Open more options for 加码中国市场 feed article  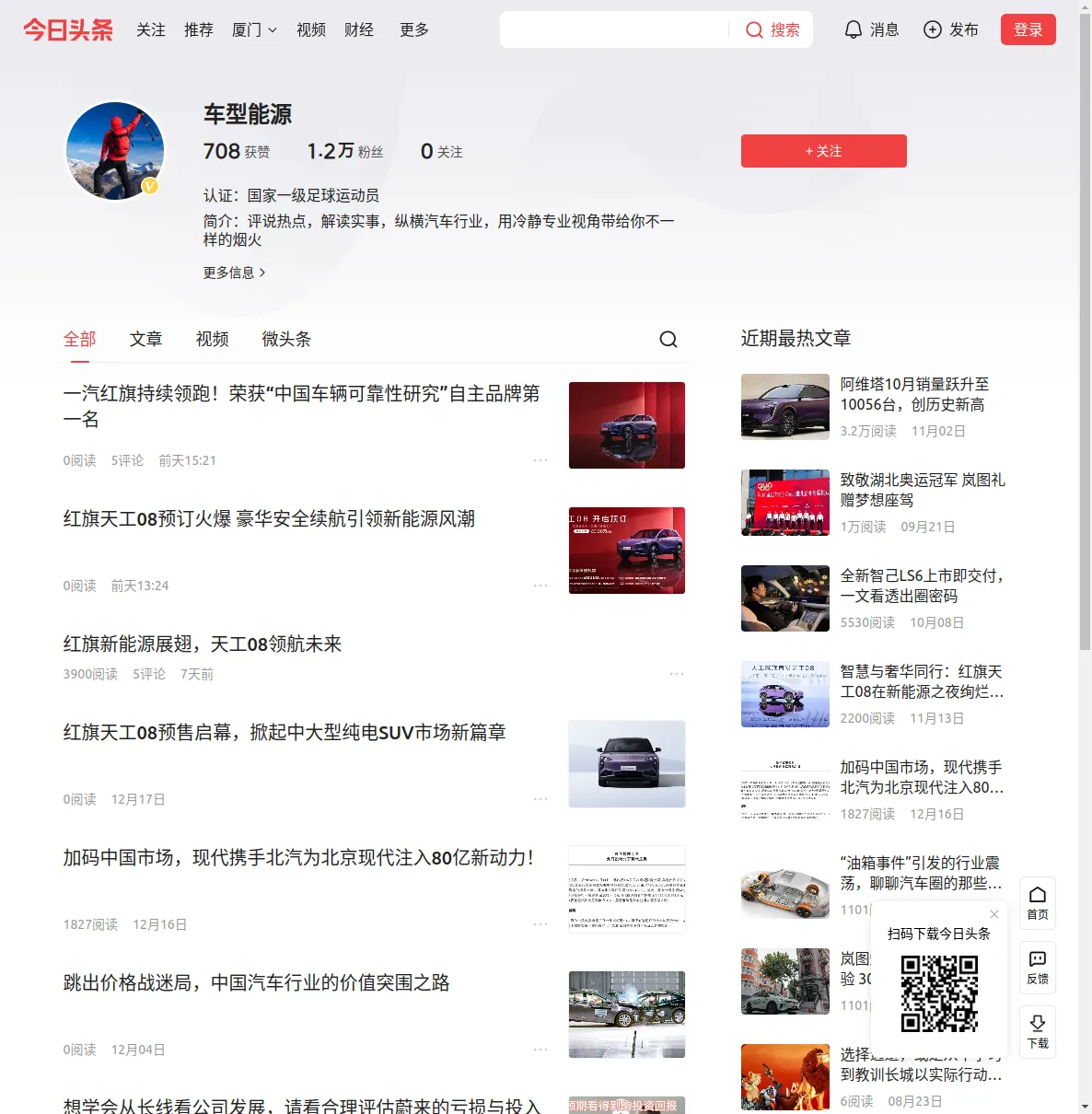point(540,924)
